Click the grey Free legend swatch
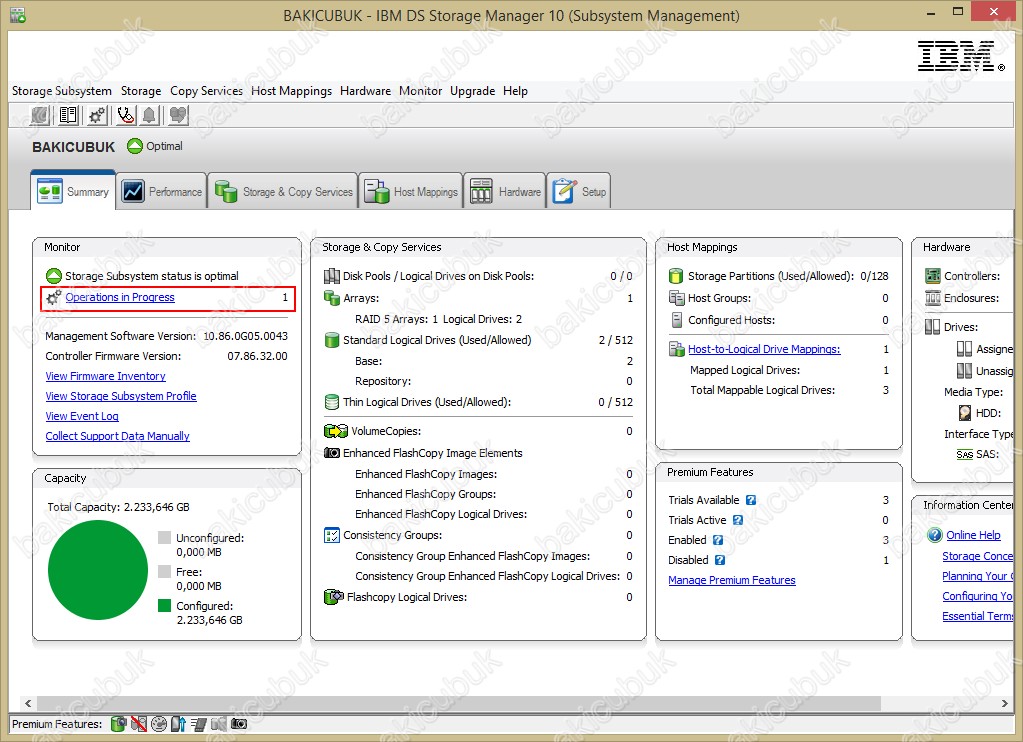This screenshot has height=742, width=1023. pyautogui.click(x=164, y=572)
